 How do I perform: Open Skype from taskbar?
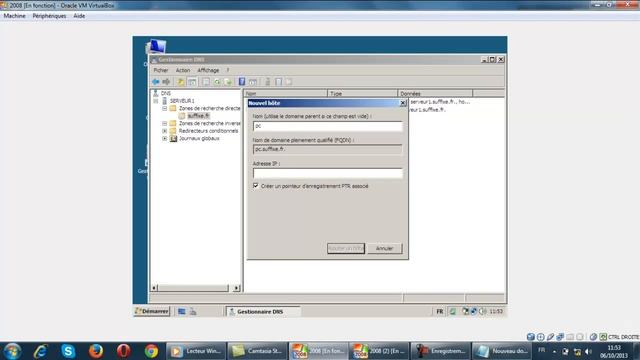(x=68, y=351)
